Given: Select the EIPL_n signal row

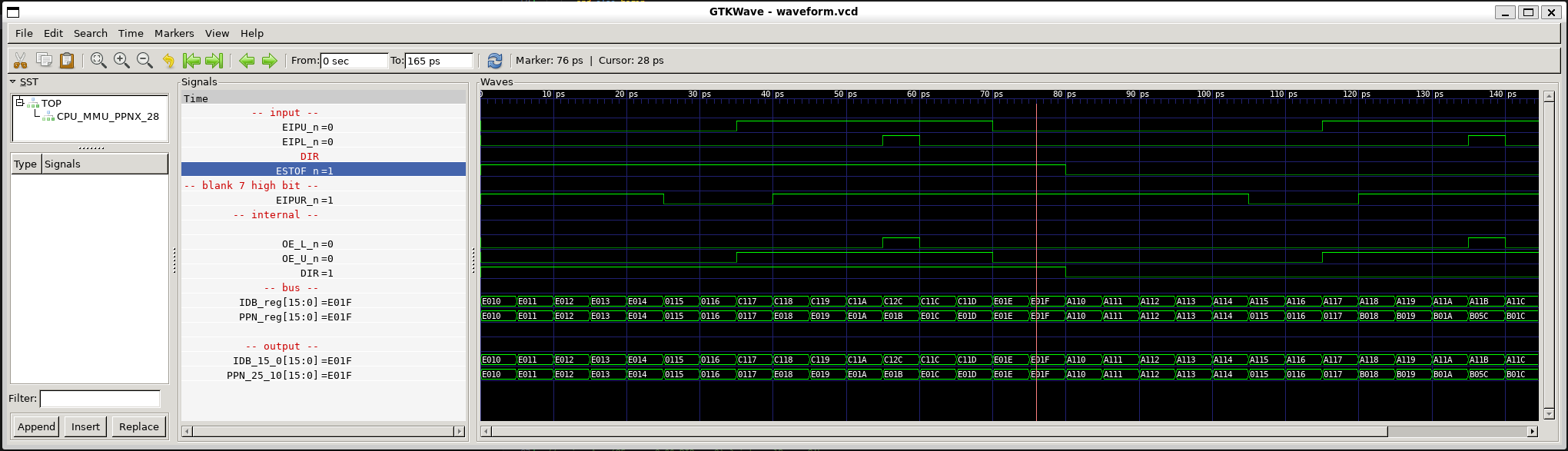Looking at the screenshot, I should coord(324,142).
